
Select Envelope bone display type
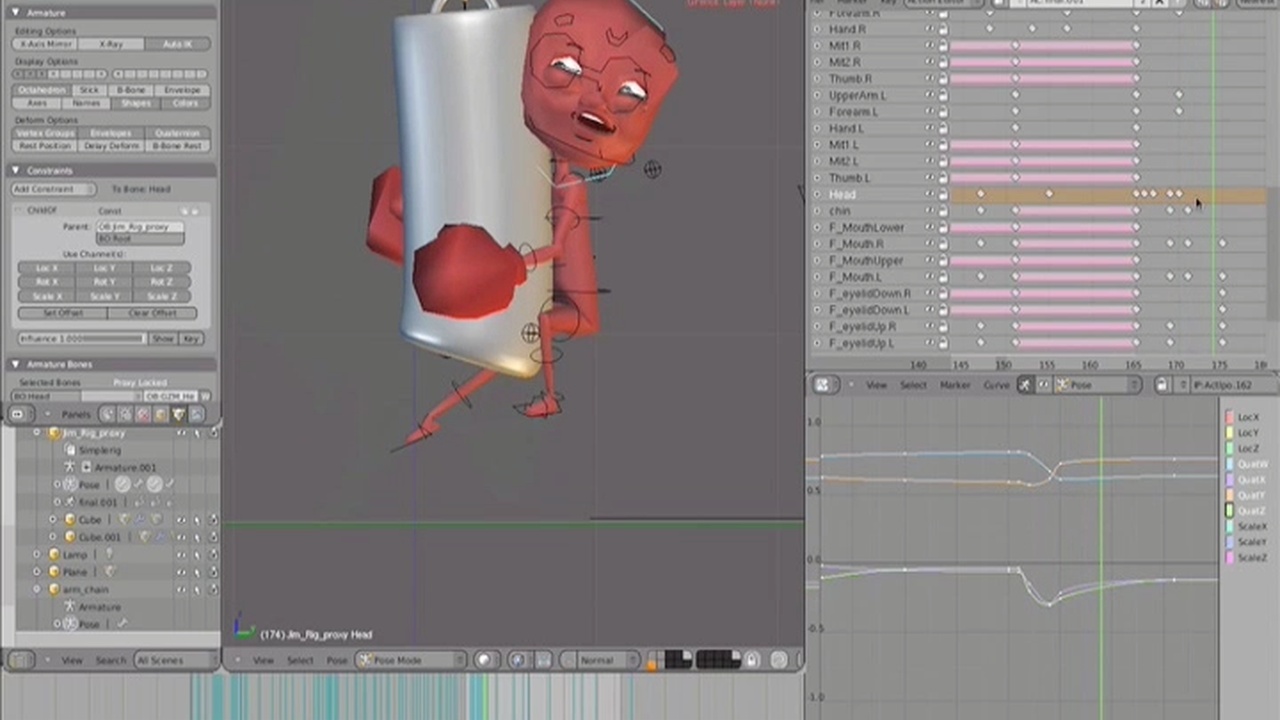(x=181, y=90)
